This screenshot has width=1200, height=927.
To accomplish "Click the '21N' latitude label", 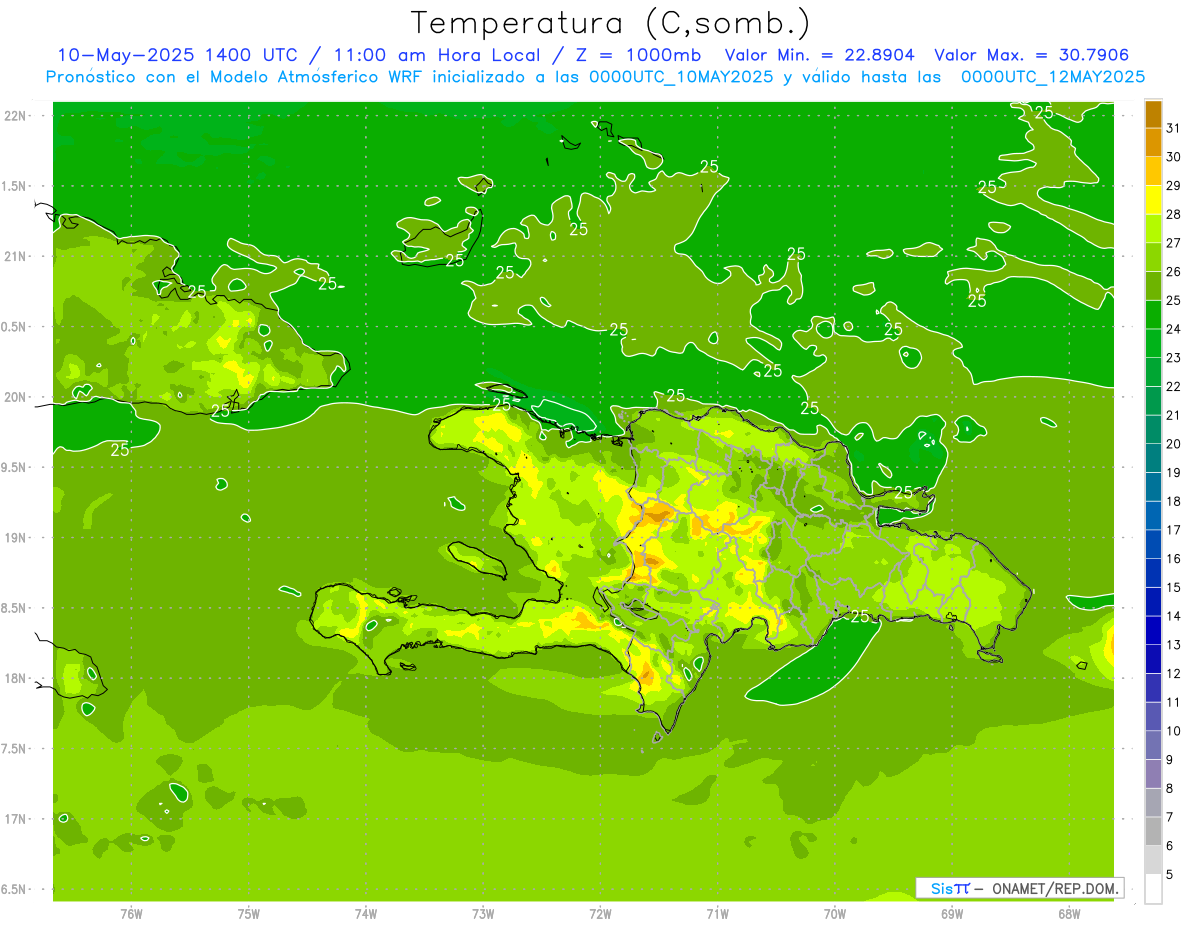I will click(15, 256).
